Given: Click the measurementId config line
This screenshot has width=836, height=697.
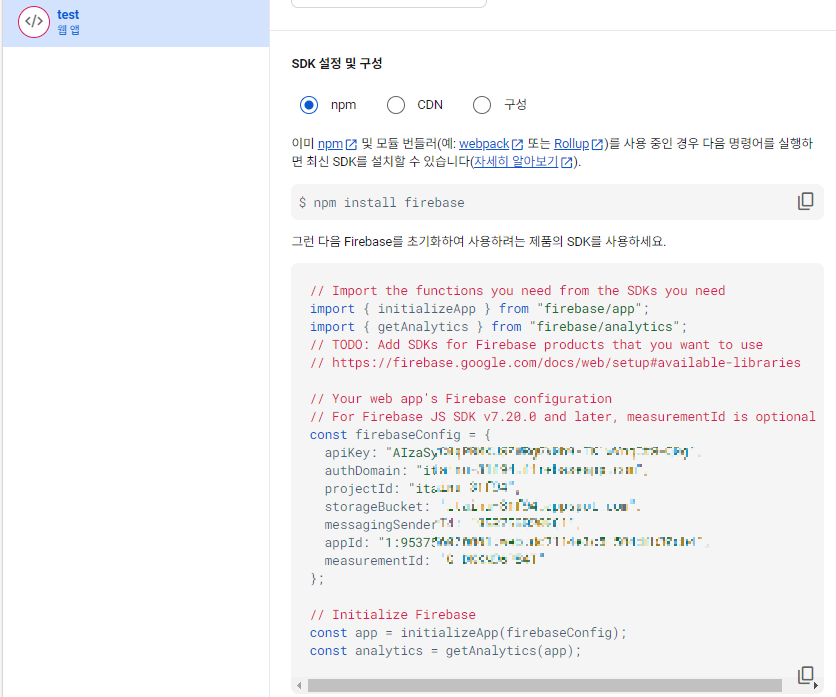Looking at the screenshot, I should tap(435, 560).
